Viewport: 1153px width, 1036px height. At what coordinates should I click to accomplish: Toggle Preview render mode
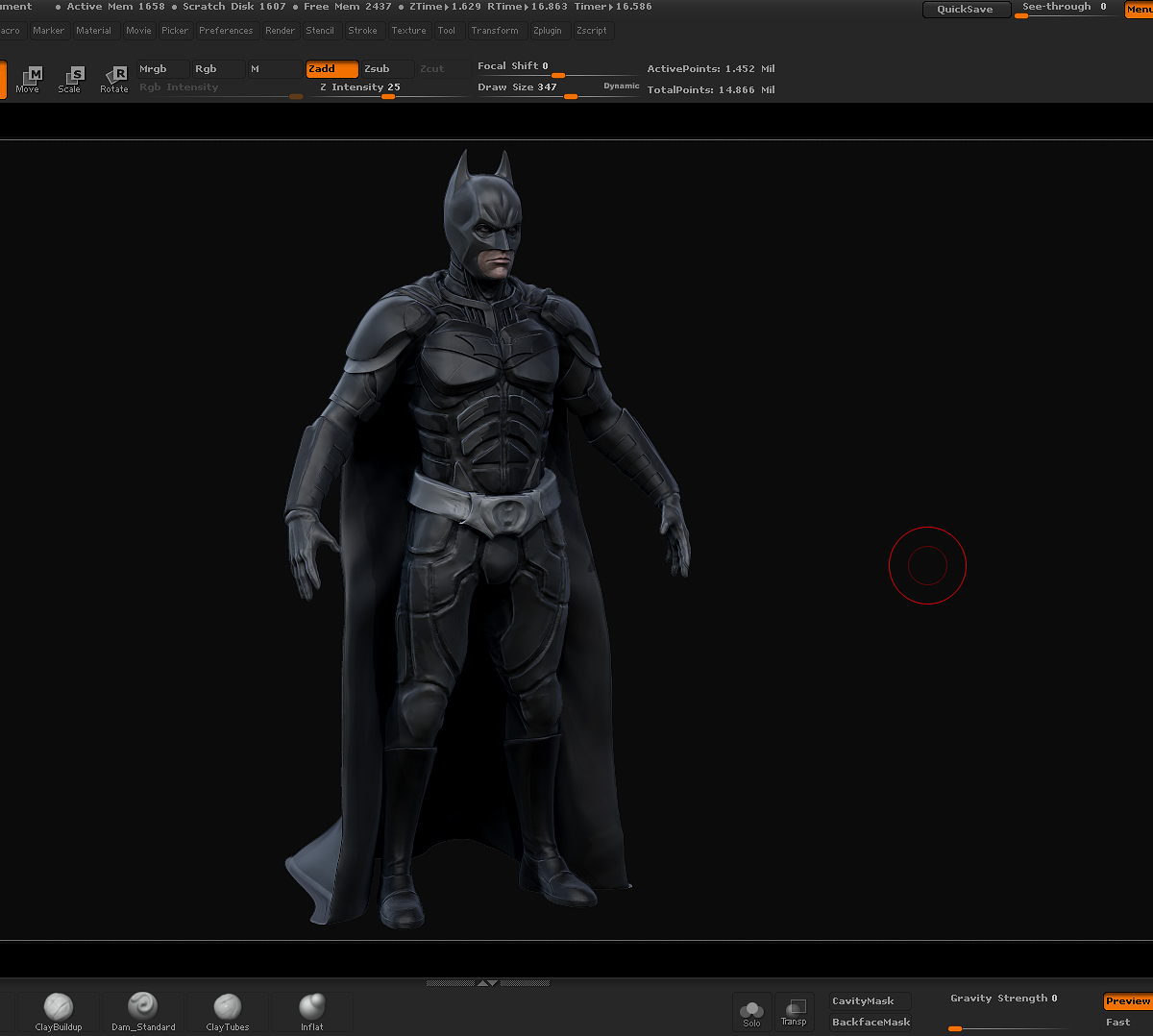pyautogui.click(x=1128, y=1001)
